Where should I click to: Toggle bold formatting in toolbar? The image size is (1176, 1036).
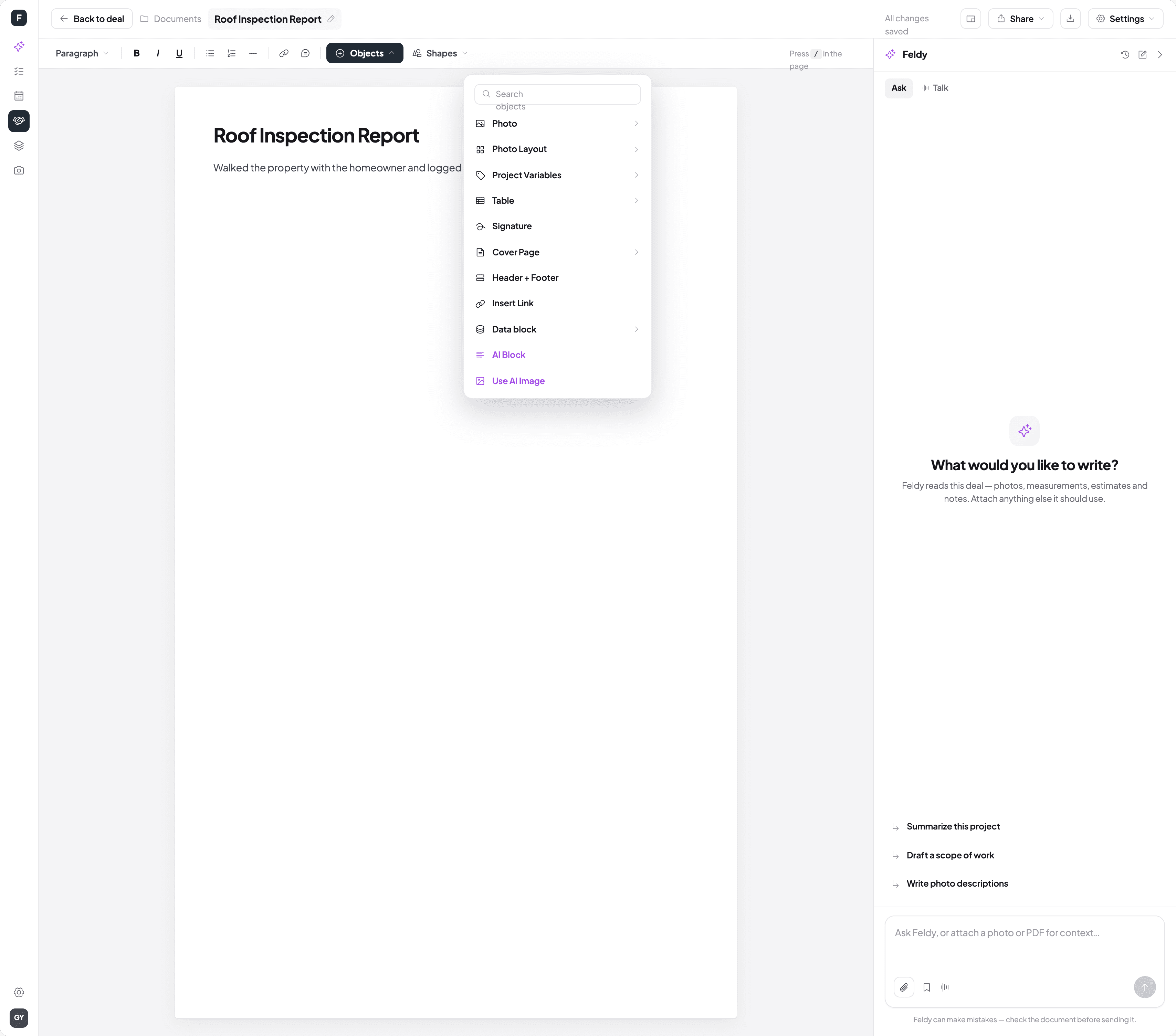click(x=136, y=53)
